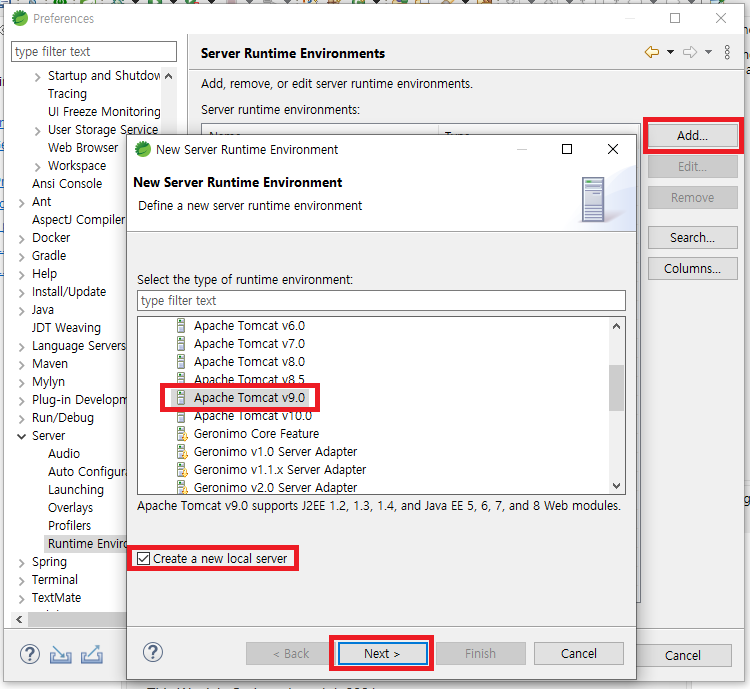This screenshot has width=750, height=689.
Task: Toggle the Create a new local server checkbox
Action: pos(143,558)
